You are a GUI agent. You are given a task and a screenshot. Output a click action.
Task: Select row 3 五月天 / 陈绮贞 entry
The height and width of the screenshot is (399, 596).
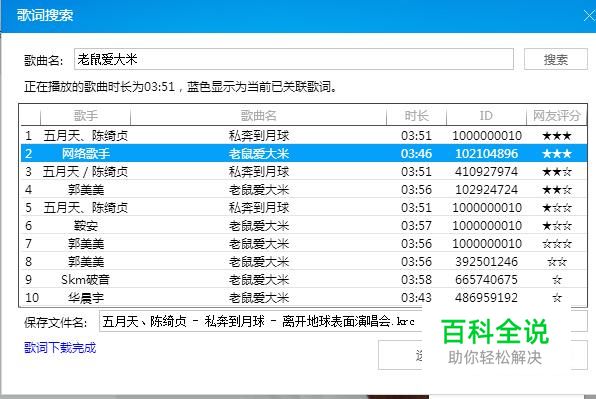click(x=304, y=172)
